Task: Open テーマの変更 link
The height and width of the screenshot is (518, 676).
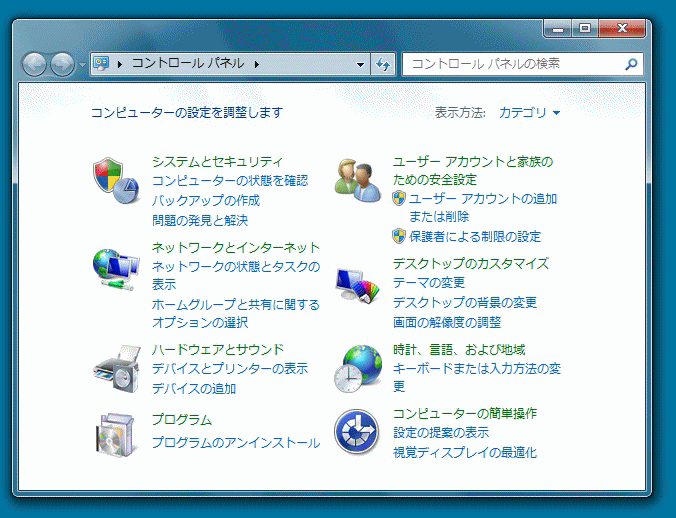Action: click(x=429, y=282)
